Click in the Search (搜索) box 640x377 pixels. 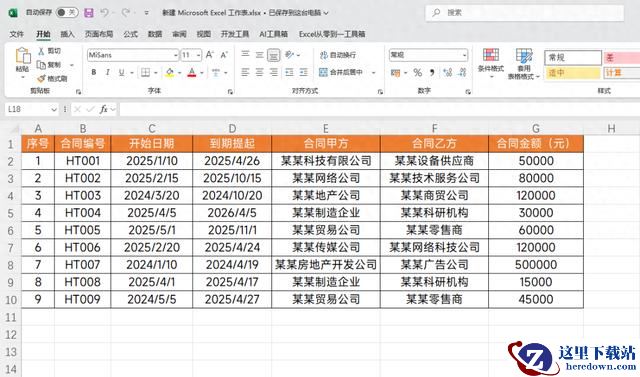point(525,13)
